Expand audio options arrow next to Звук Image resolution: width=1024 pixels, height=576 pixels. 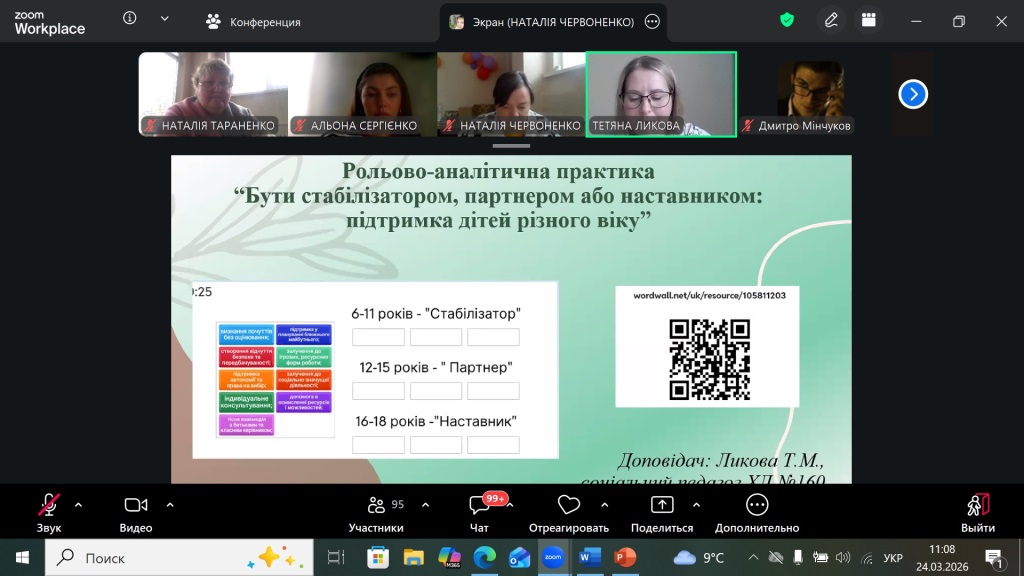[x=79, y=504]
